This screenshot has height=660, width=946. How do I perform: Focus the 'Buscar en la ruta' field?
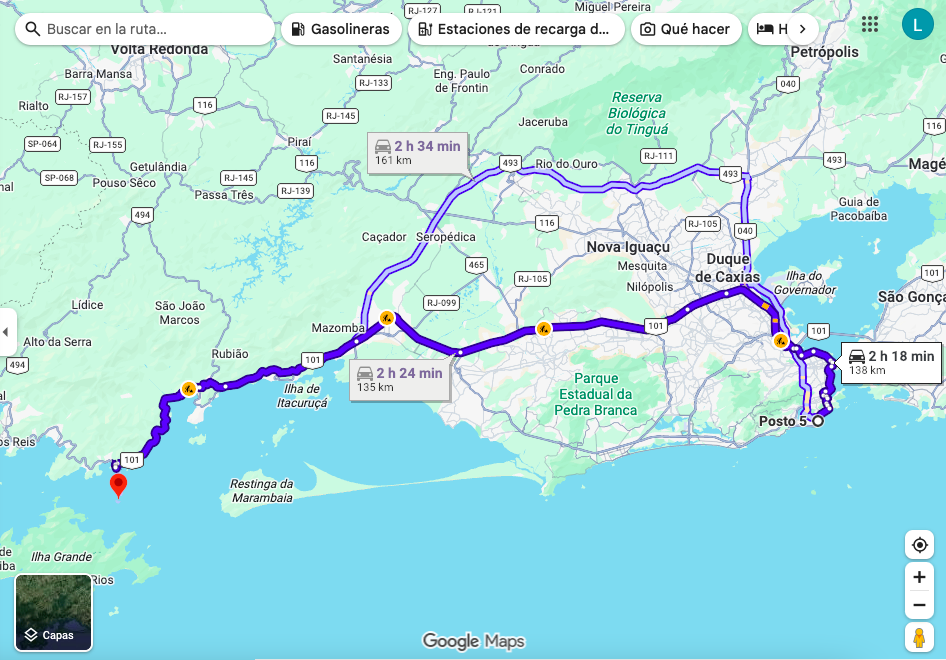(145, 29)
